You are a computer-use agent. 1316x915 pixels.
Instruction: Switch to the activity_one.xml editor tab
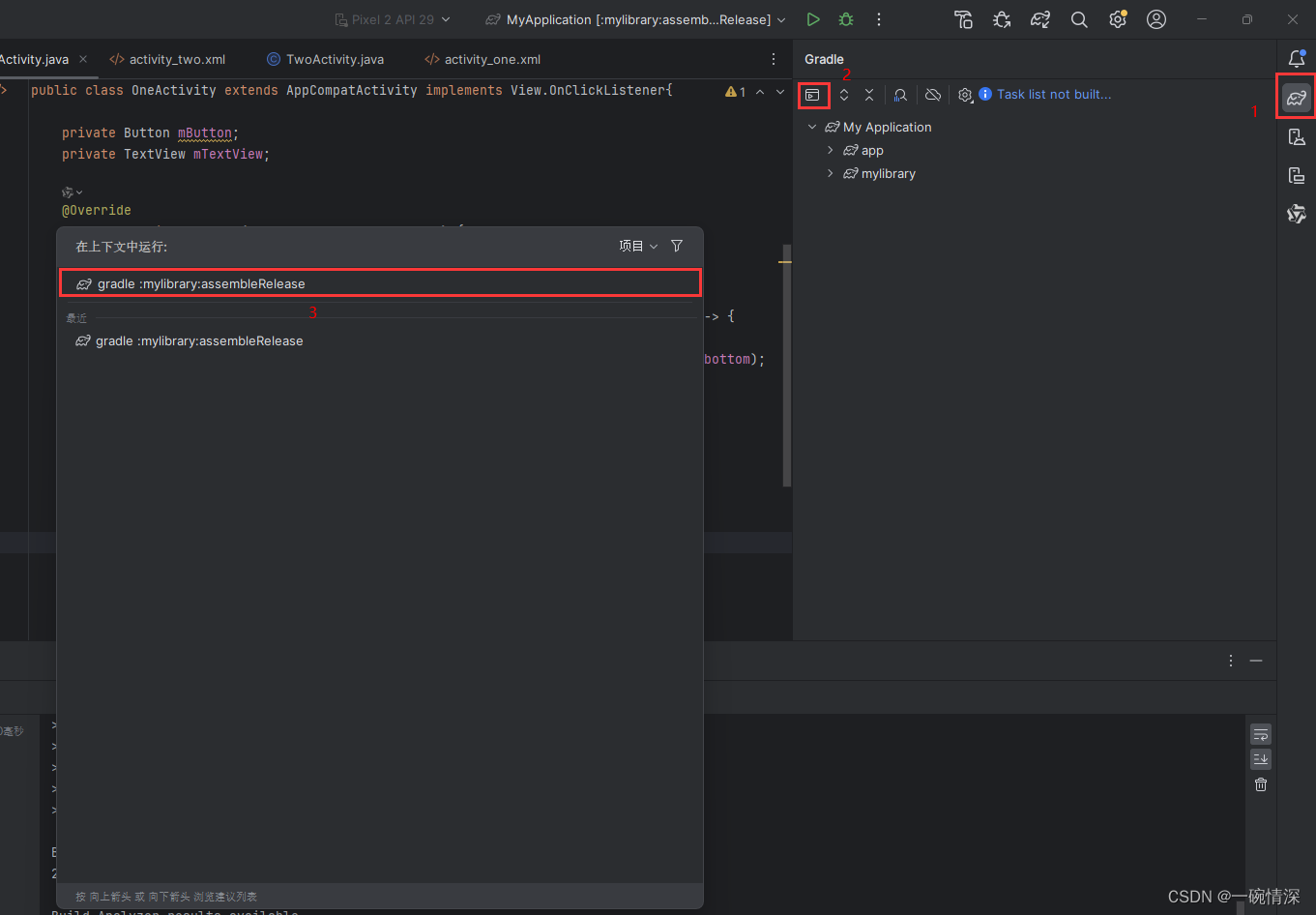pos(483,59)
